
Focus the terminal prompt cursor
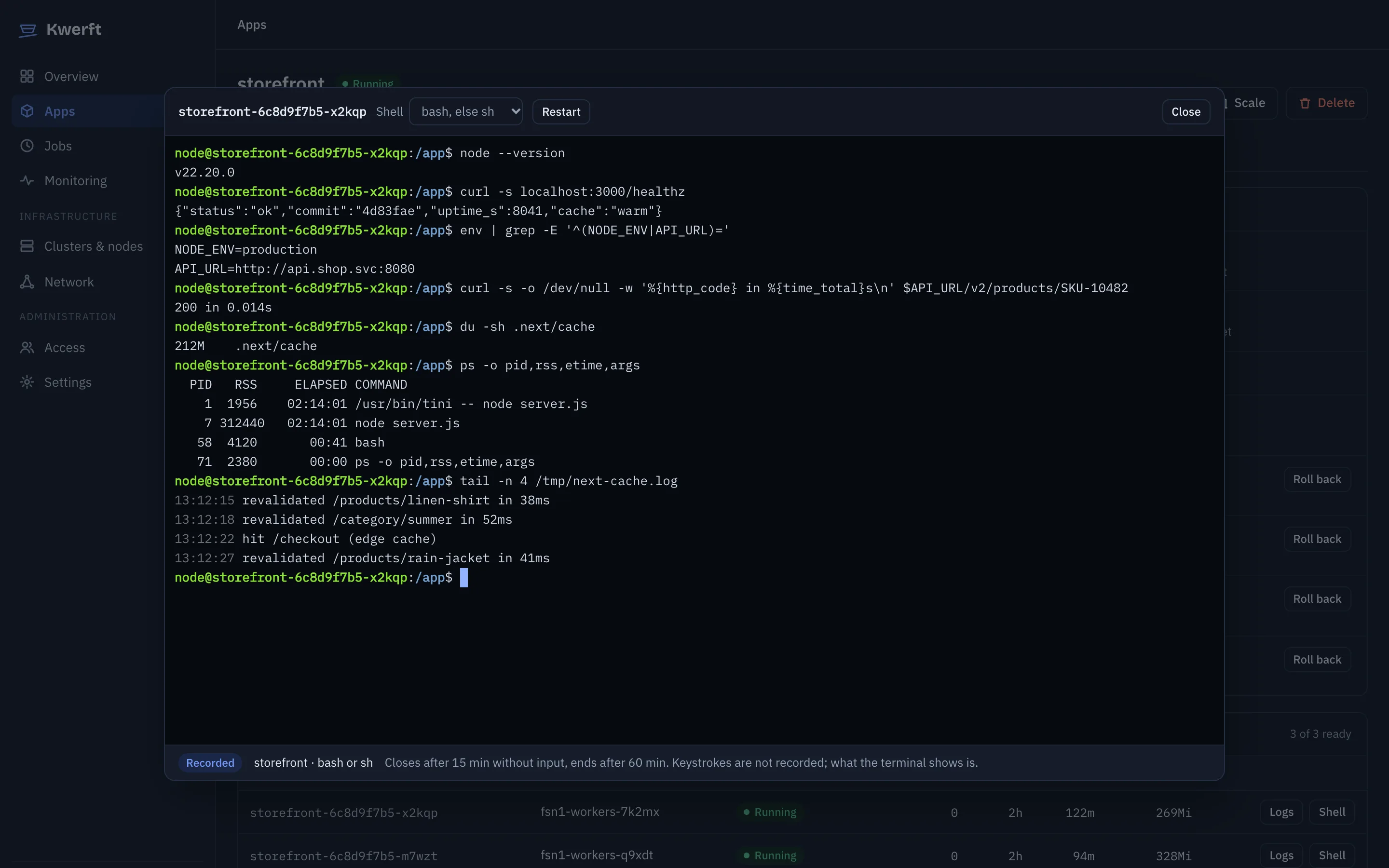click(464, 578)
